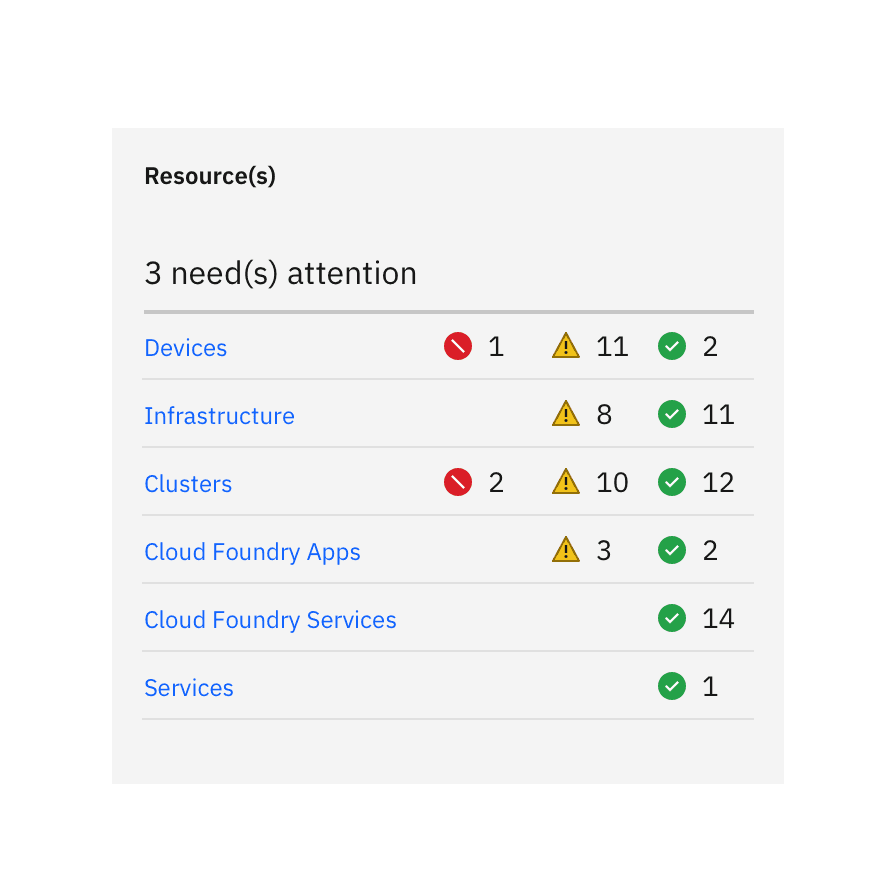Go to the Clusters link
This screenshot has height=896, width=896.
coord(188,484)
